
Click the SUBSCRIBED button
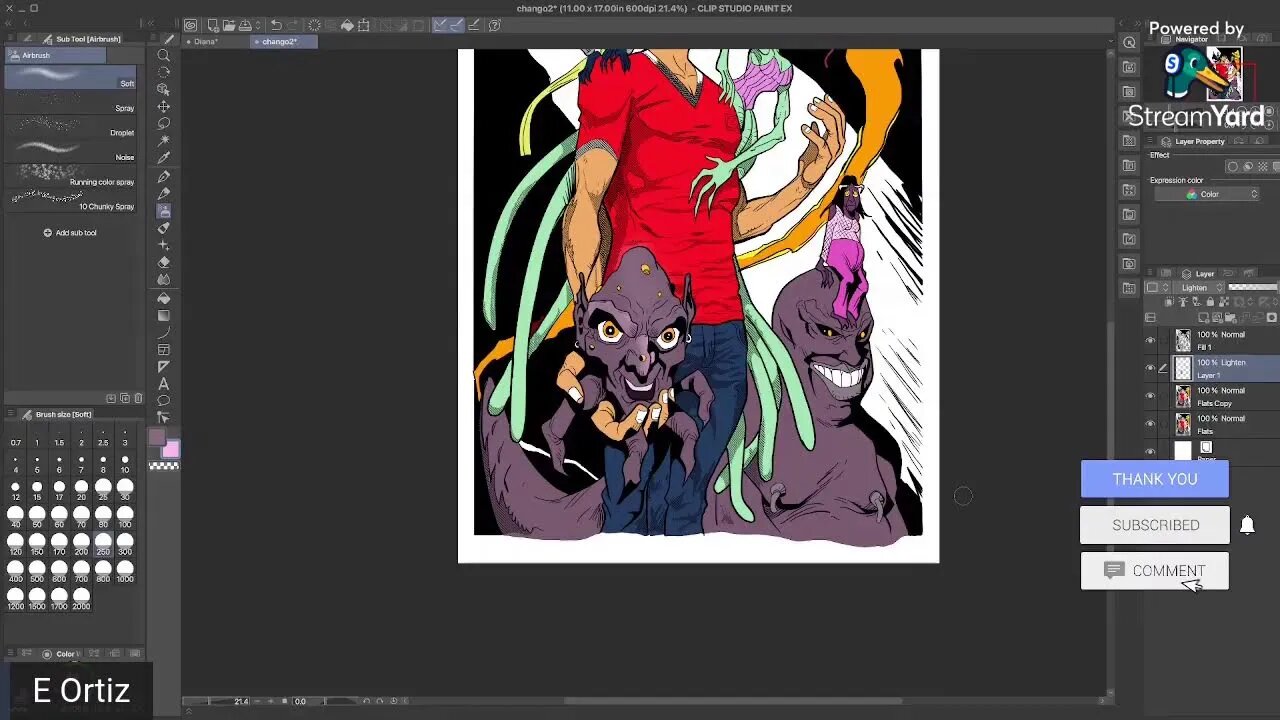(x=1155, y=525)
